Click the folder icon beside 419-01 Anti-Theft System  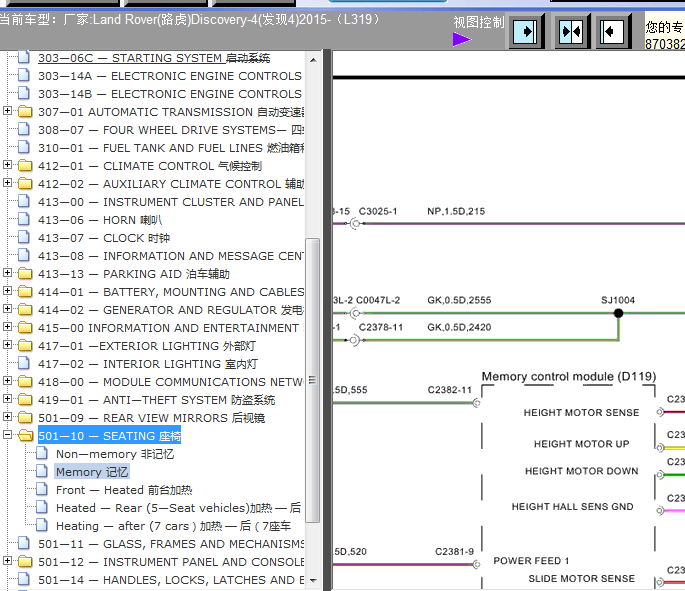click(x=25, y=400)
